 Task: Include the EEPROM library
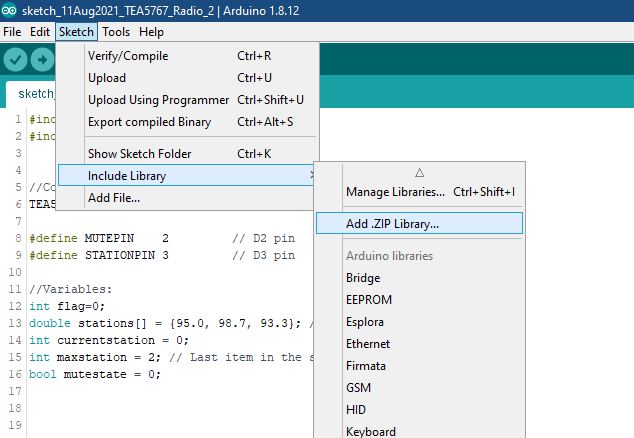(369, 300)
